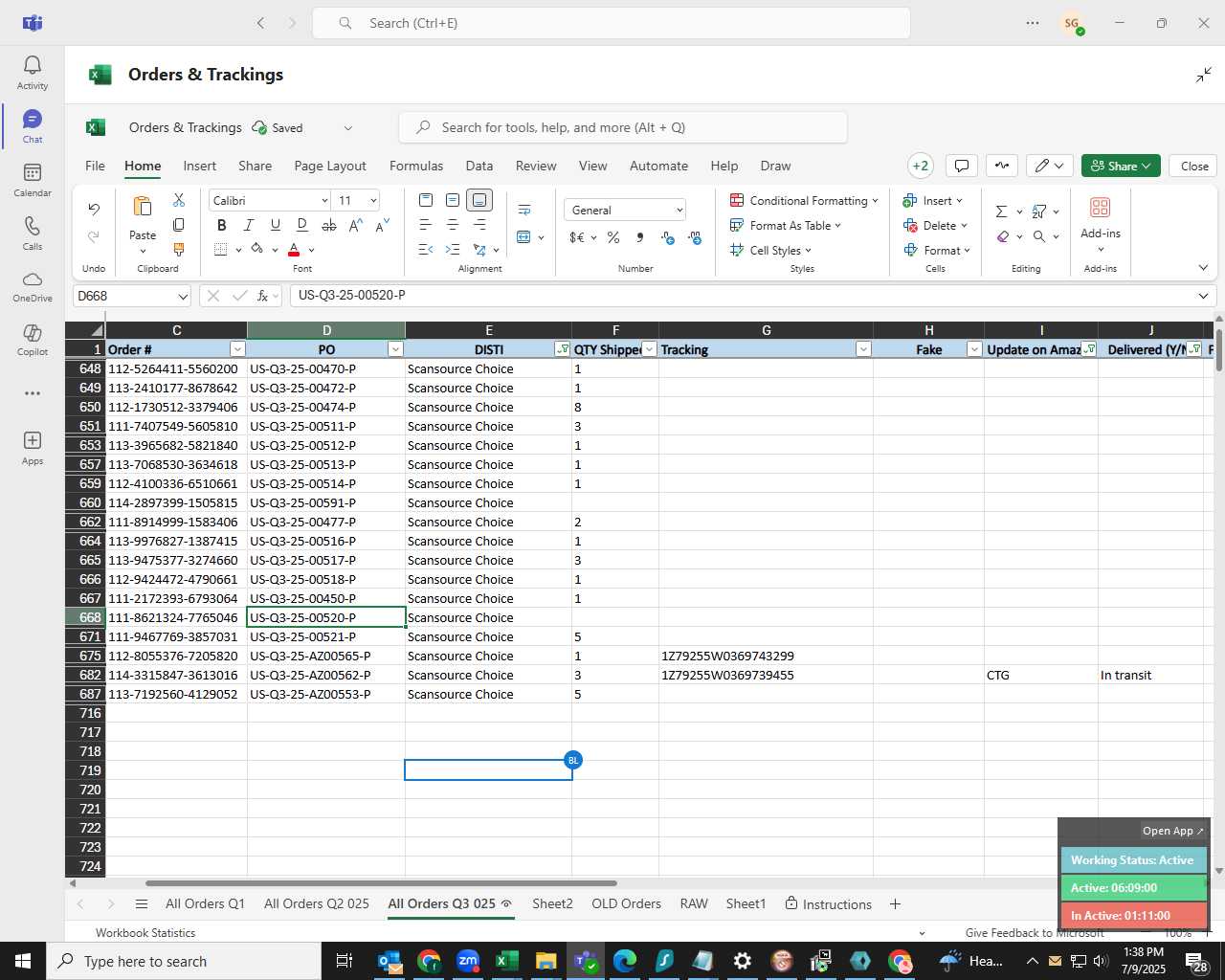Open filter dropdown for DISTI column
This screenshot has height=980, width=1225.
point(562,349)
